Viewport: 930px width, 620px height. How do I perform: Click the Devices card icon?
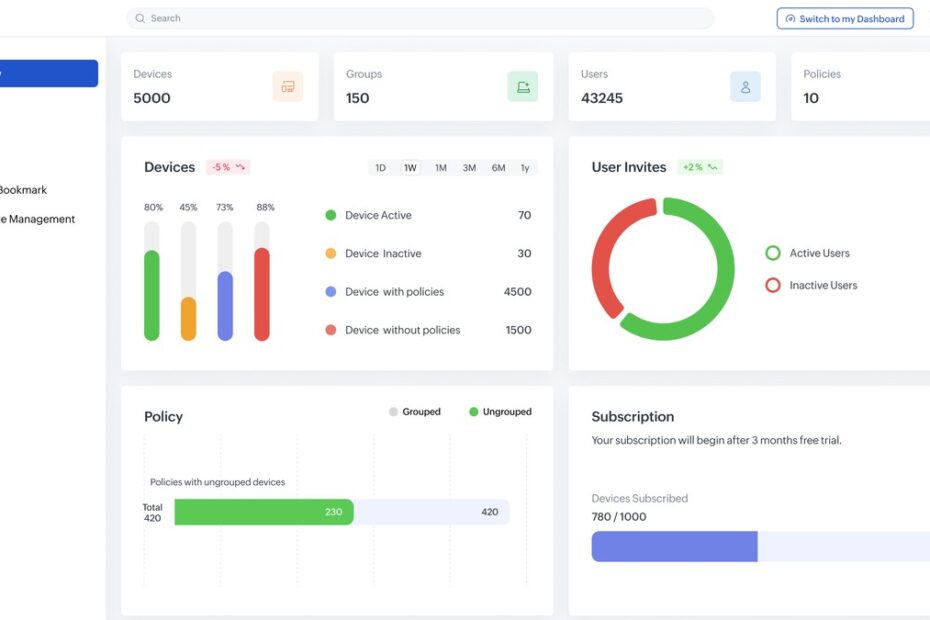(x=288, y=87)
